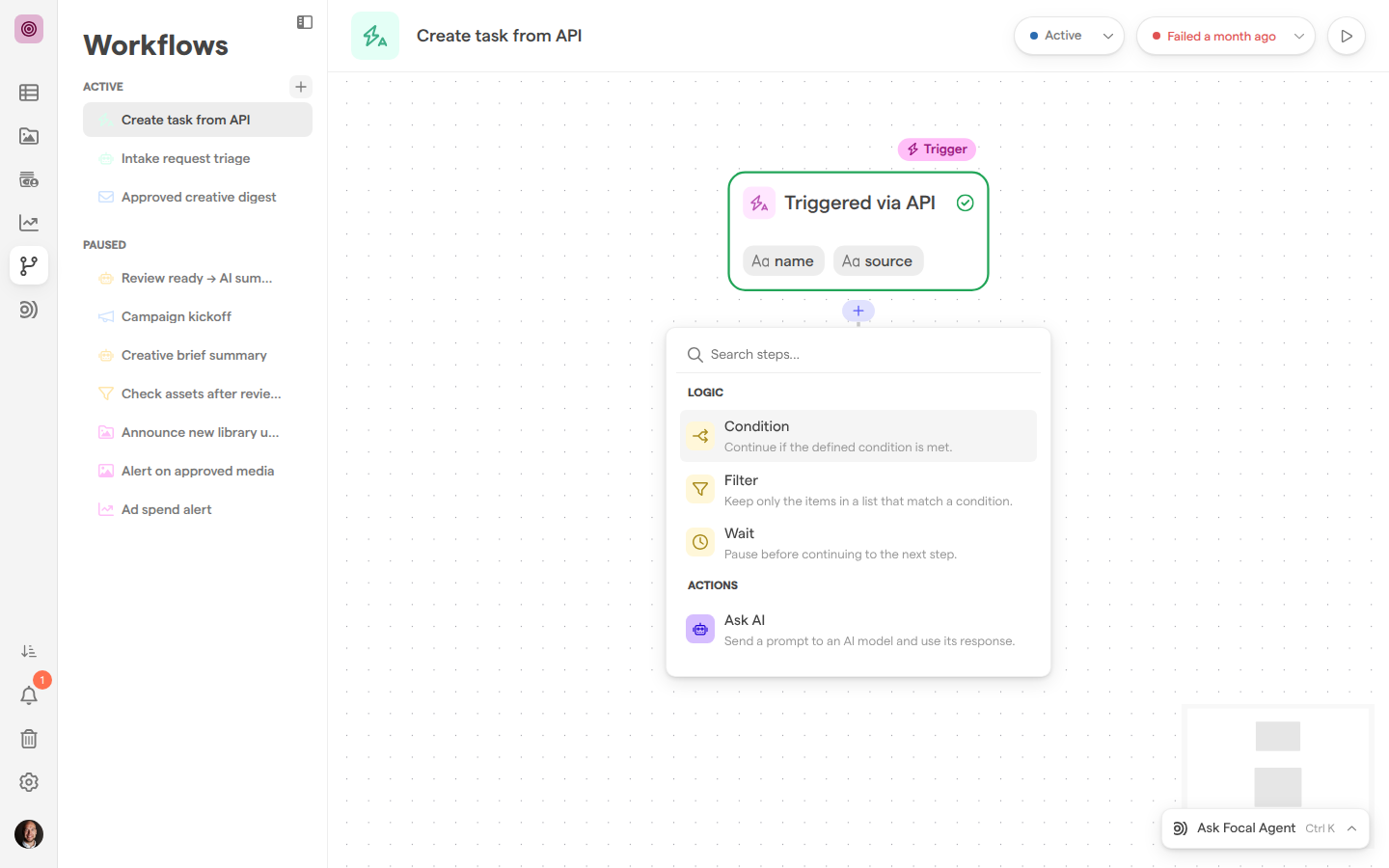Open the table view from the left rail
Screen dimensions: 1389x868
[x=29, y=93]
